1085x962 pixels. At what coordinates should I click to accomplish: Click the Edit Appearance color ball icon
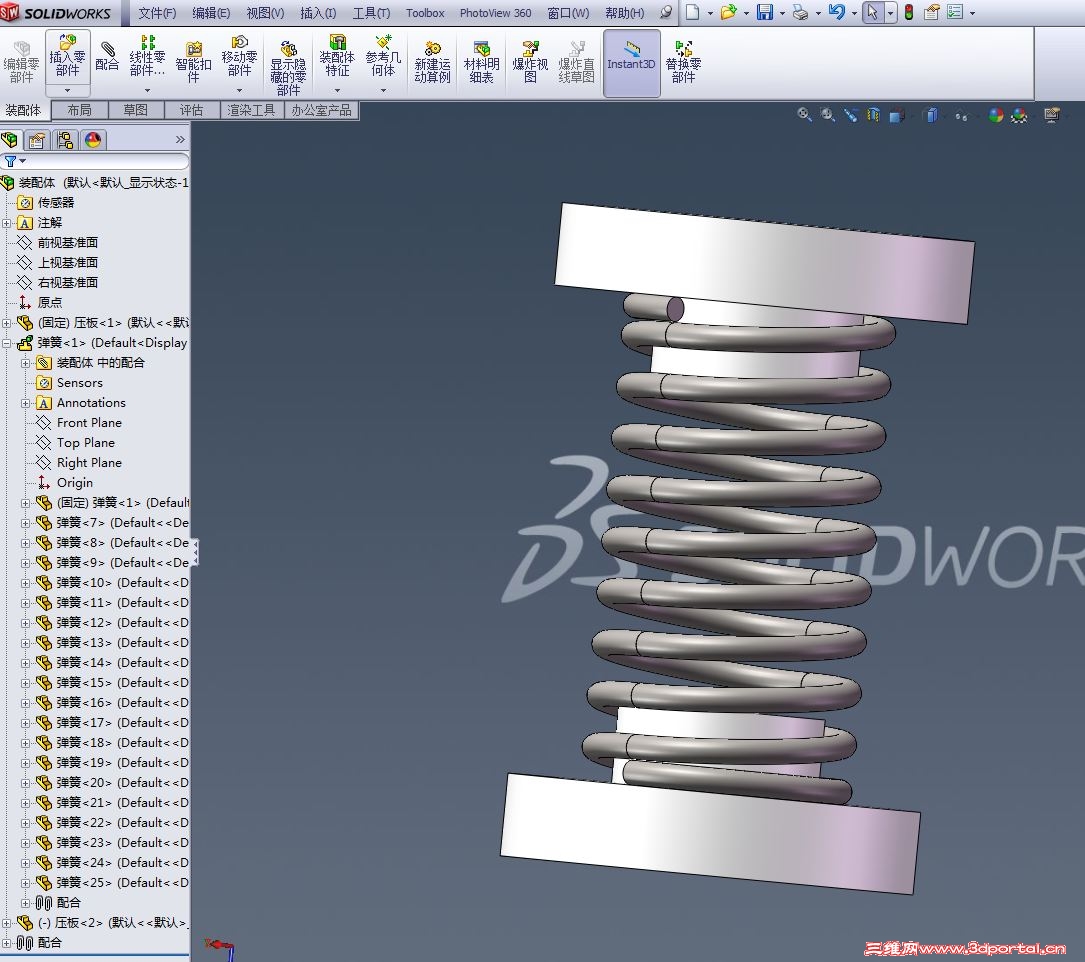pos(996,115)
